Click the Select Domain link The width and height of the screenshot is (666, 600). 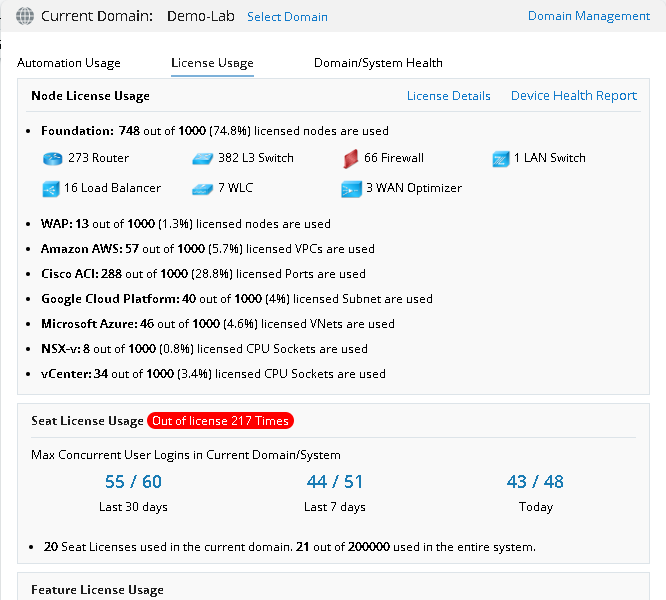(x=288, y=17)
